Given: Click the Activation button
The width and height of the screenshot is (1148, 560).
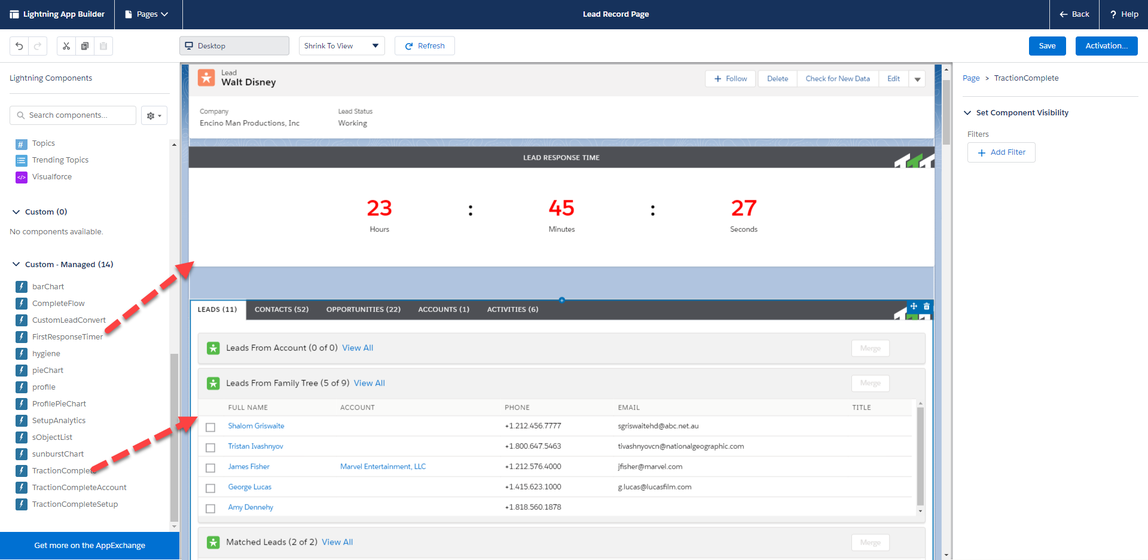Looking at the screenshot, I should tap(1106, 46).
